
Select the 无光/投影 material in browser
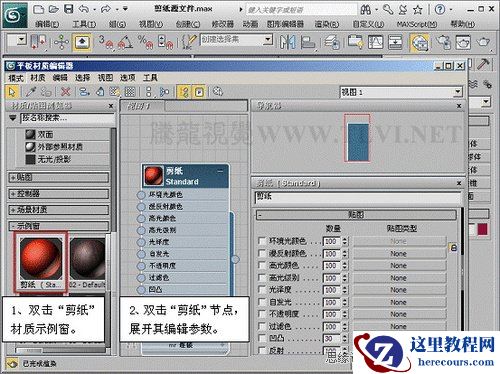coord(49,159)
